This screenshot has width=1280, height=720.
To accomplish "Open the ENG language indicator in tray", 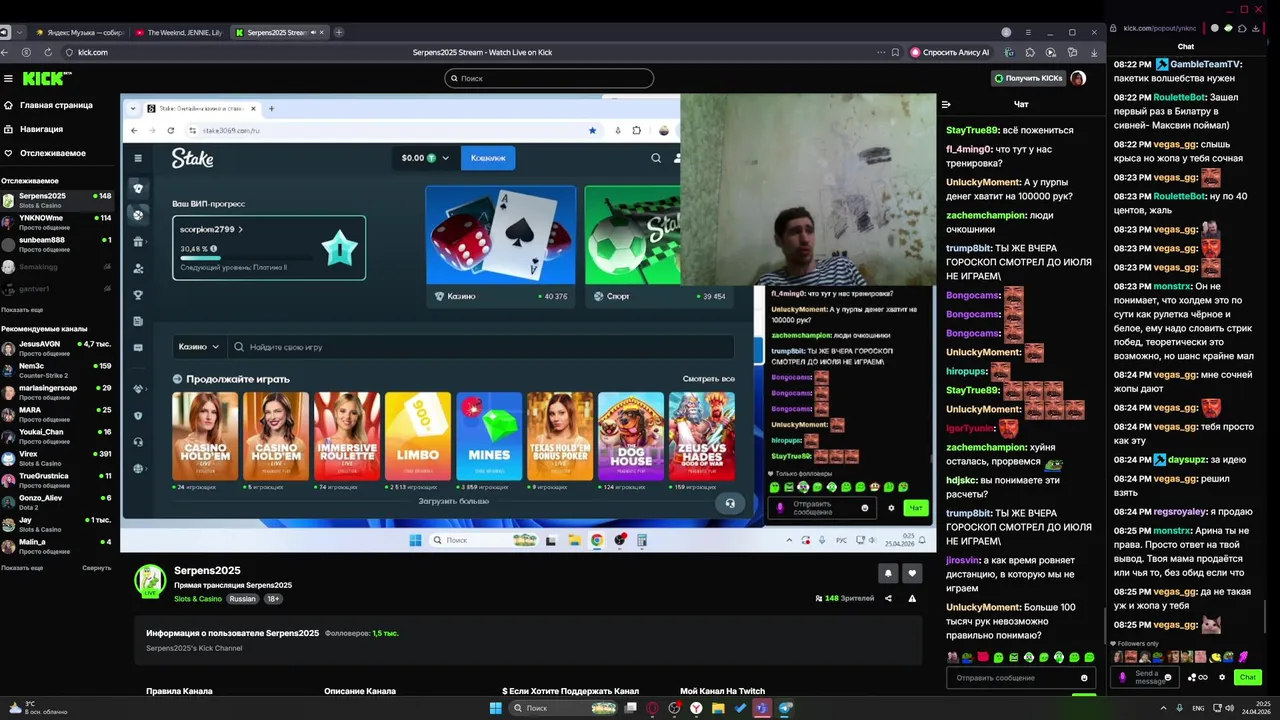I will pyautogui.click(x=1197, y=708).
